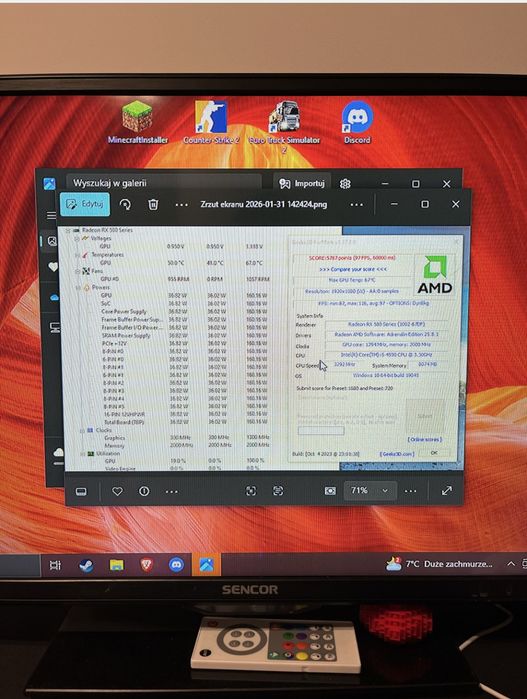This screenshot has height=699, width=527.
Task: Click the fit-to-window icon in the bottom bar
Action: (x=251, y=491)
